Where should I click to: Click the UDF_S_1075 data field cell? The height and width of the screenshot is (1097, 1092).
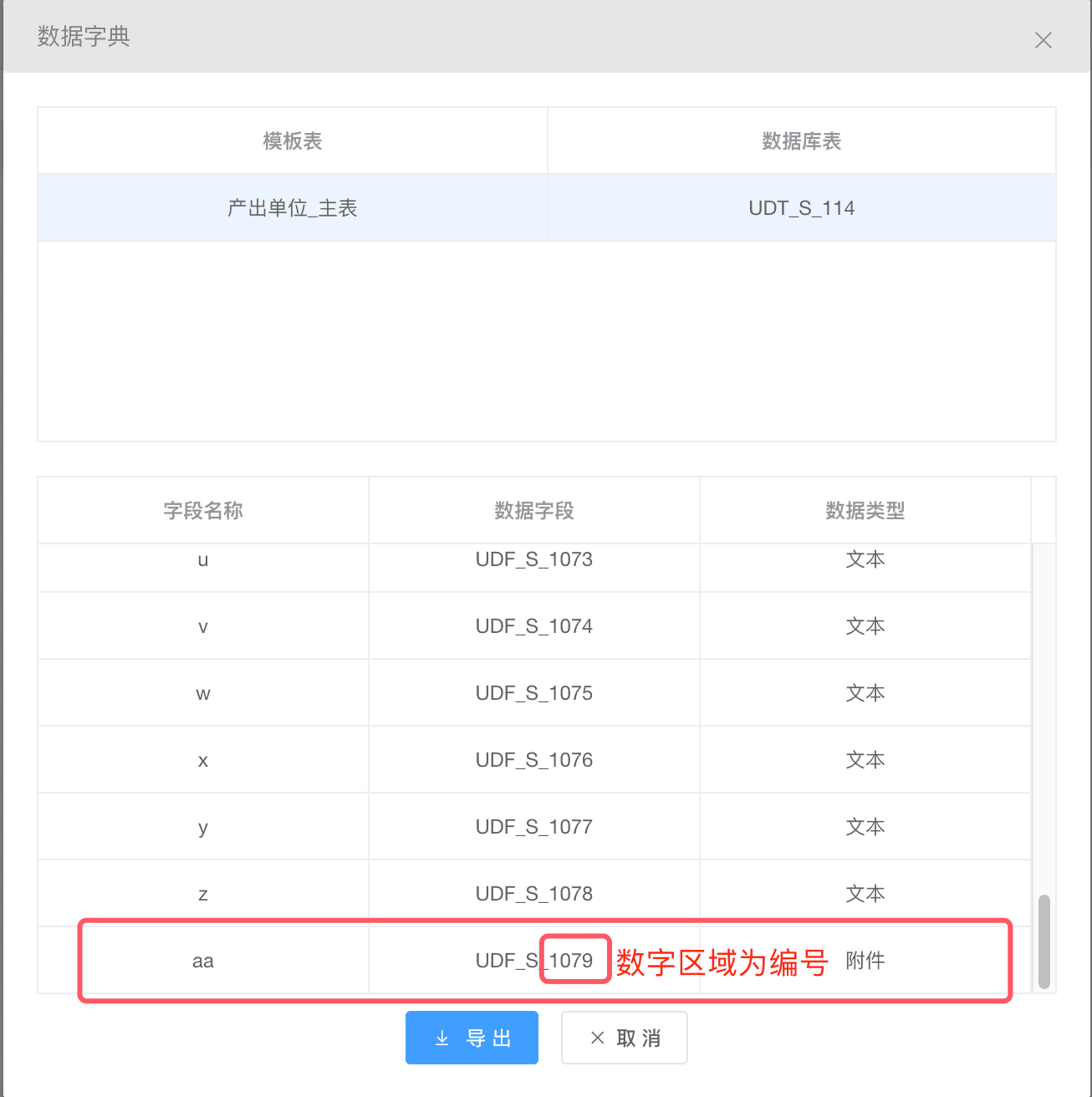coord(534,693)
